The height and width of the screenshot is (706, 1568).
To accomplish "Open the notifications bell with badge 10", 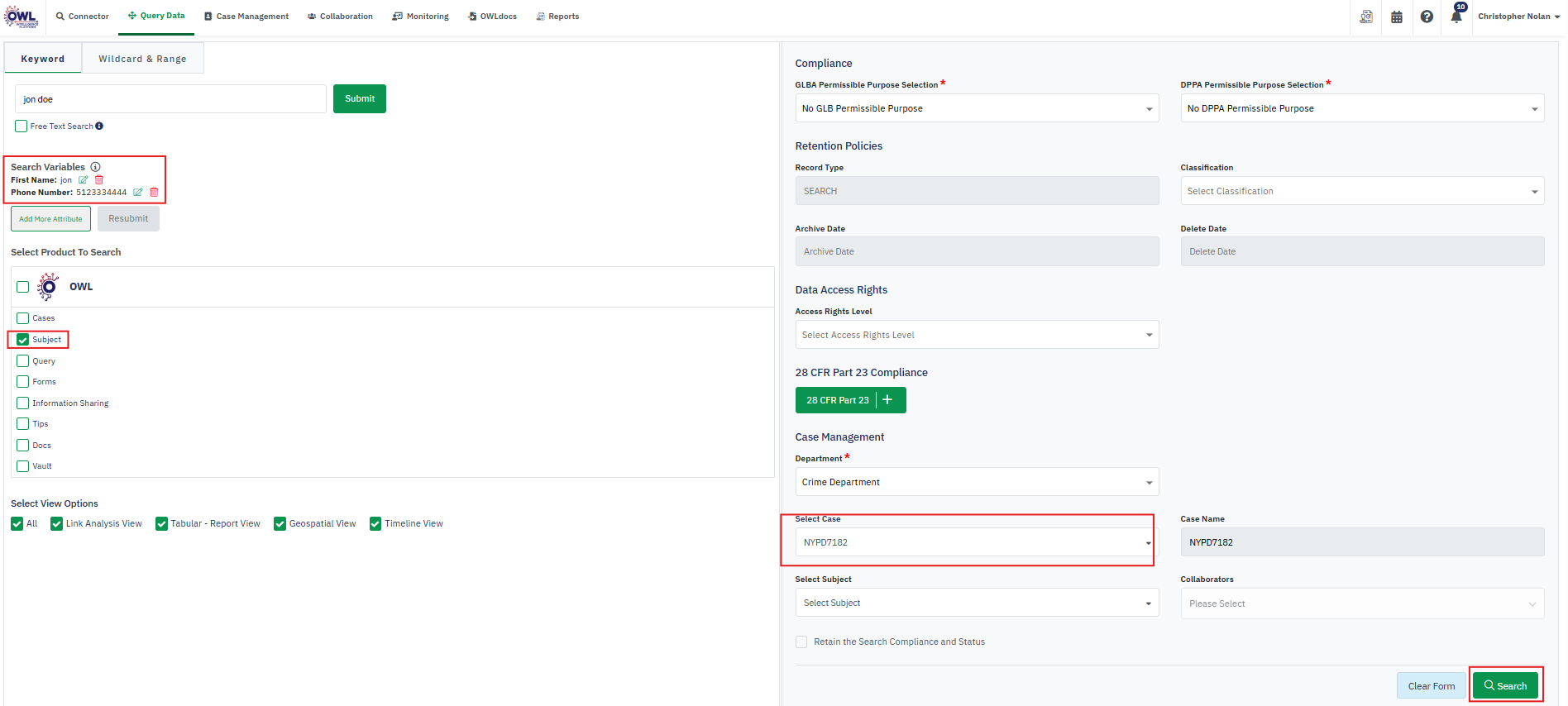I will click(x=1456, y=17).
